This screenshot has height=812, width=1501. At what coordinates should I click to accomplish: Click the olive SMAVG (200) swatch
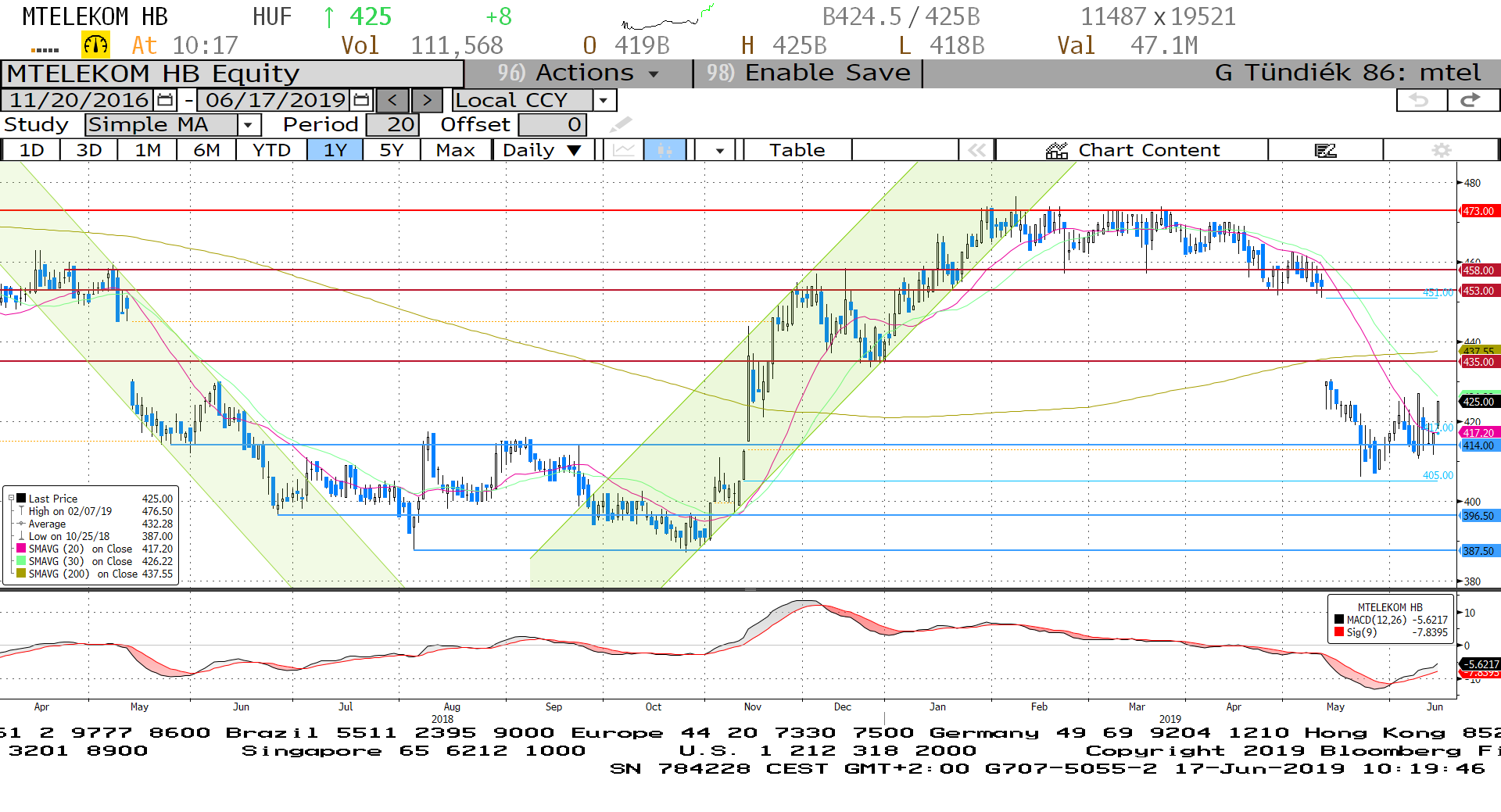pyautogui.click(x=22, y=574)
